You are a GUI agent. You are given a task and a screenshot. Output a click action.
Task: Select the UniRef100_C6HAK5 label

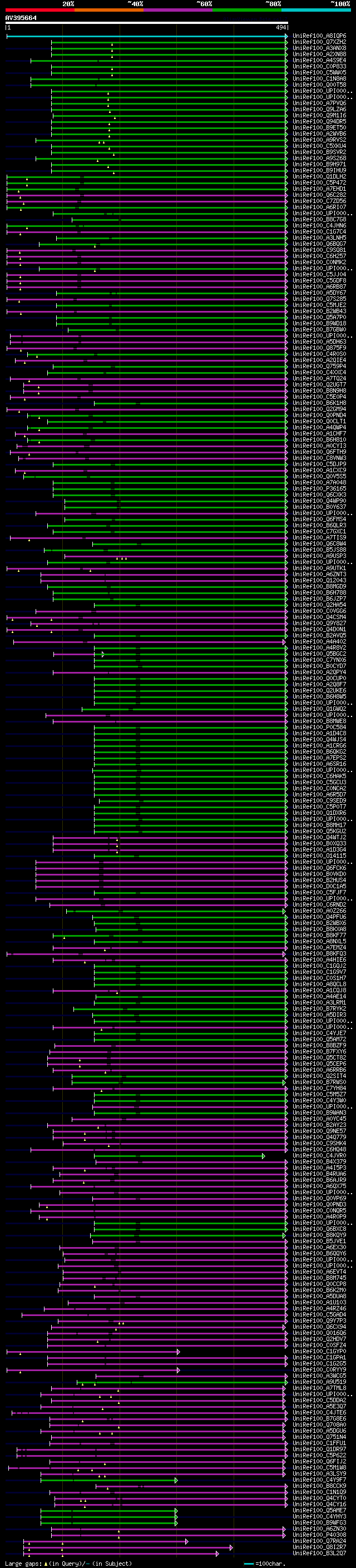[319, 776]
